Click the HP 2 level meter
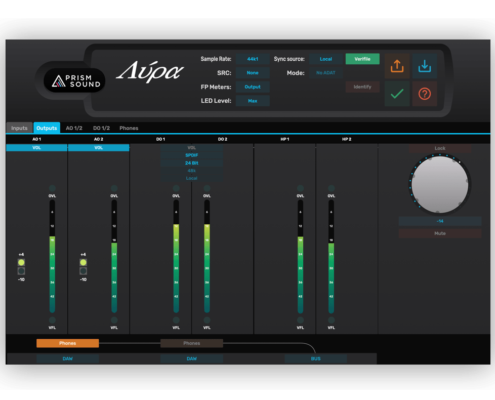 tap(331, 256)
